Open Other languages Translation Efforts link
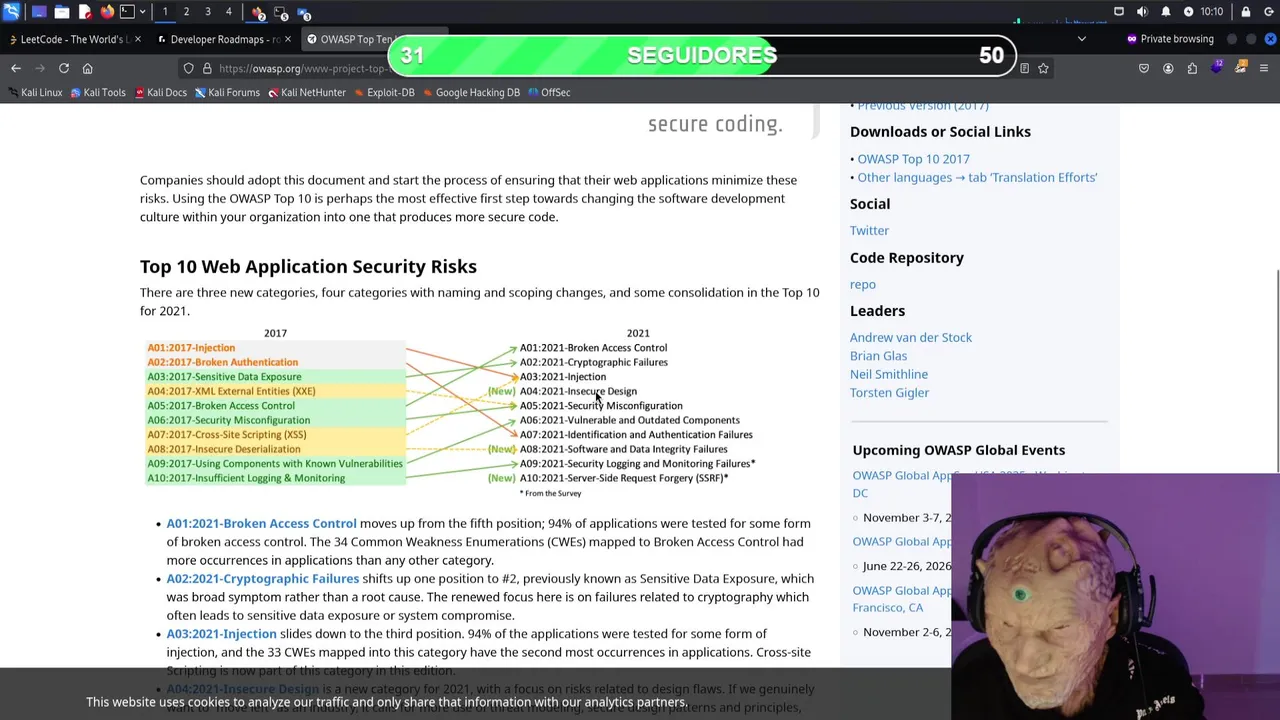The width and height of the screenshot is (1280, 720). (977, 177)
